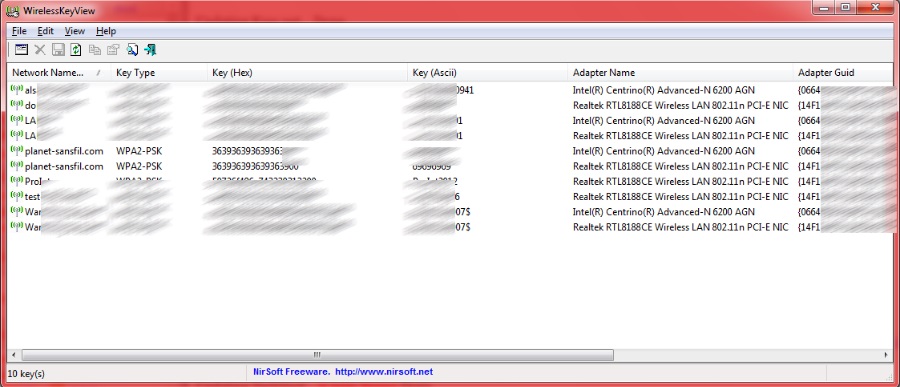Click the WirelessKeyView title bar app icon
Viewport: 900px width, 387px height.
click(12, 10)
